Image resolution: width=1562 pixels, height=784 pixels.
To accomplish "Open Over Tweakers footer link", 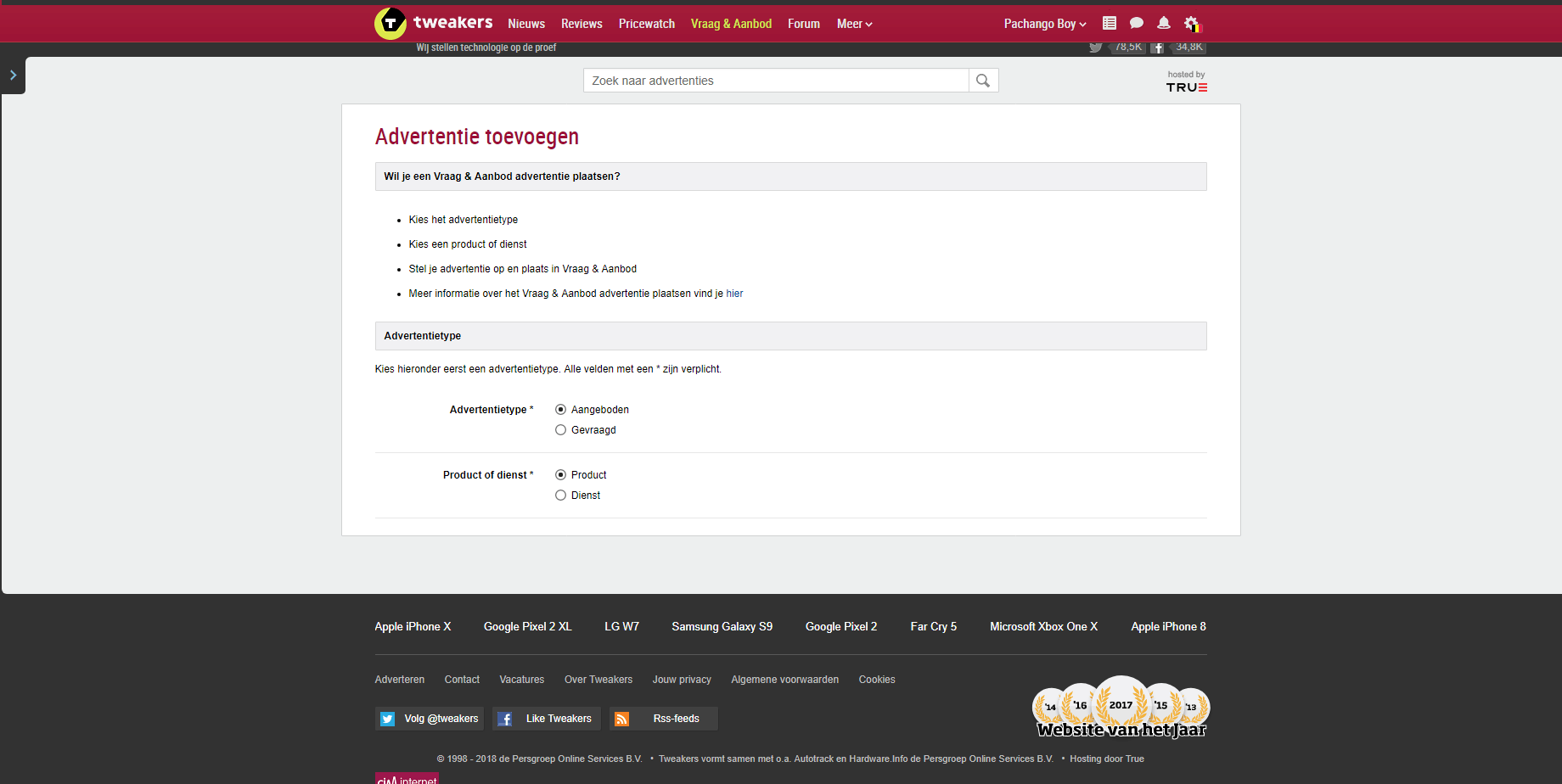I will point(598,680).
